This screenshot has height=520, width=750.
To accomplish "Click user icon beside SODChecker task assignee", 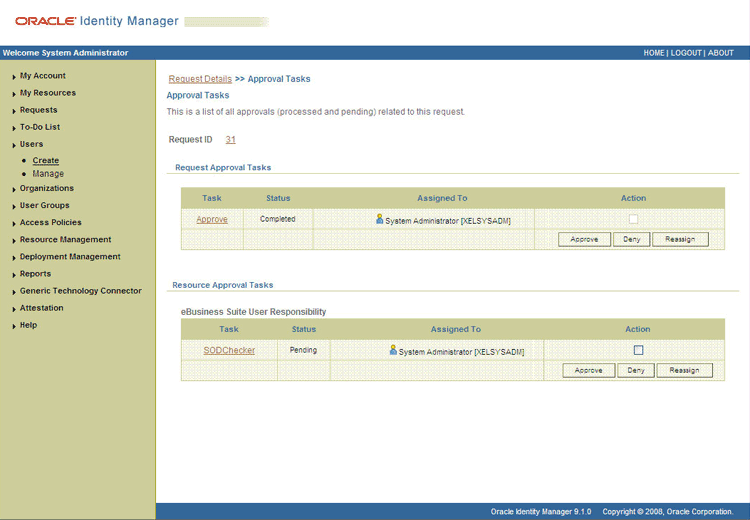I will point(393,350).
